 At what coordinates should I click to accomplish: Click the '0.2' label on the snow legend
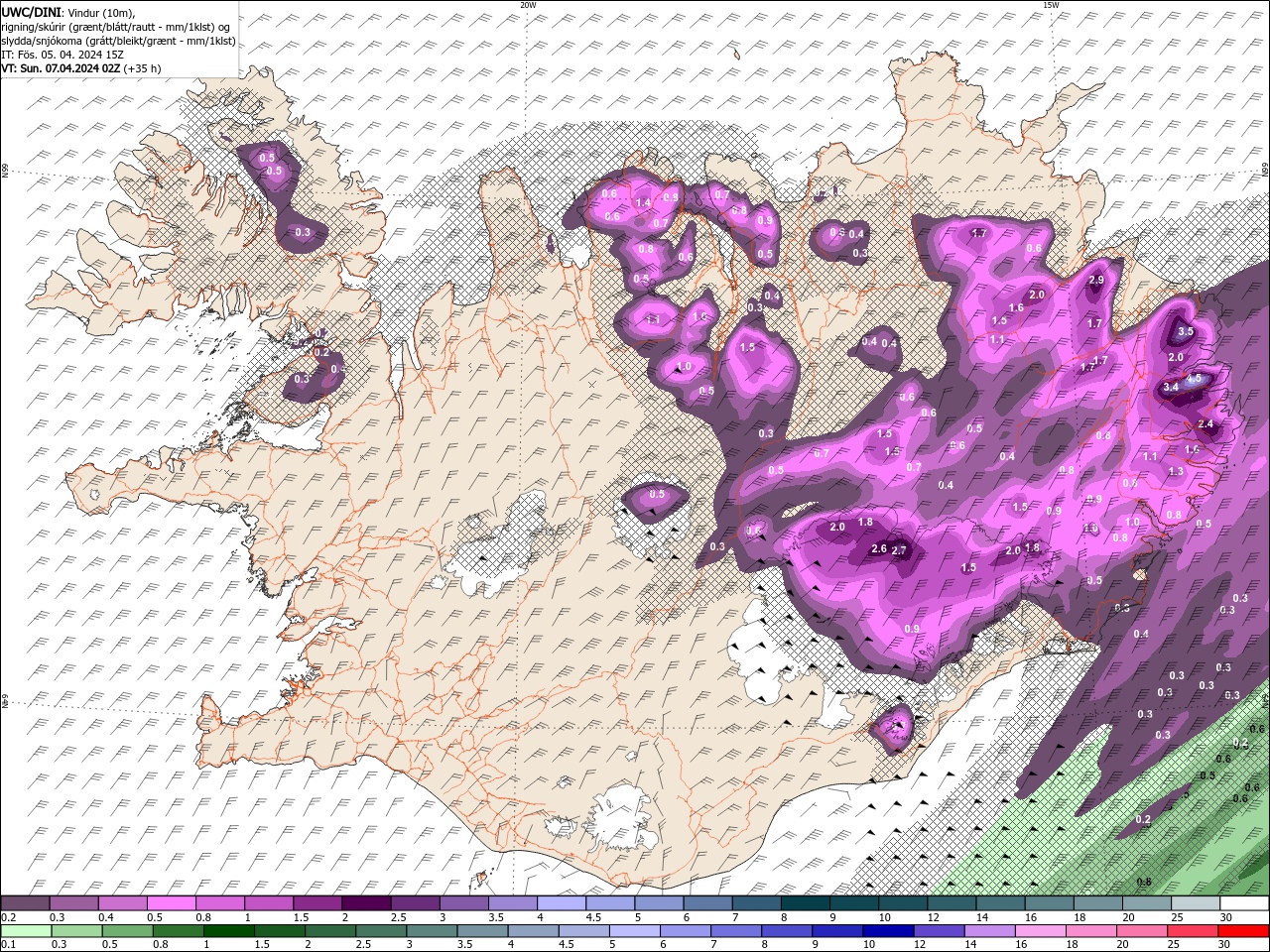pos(8,917)
